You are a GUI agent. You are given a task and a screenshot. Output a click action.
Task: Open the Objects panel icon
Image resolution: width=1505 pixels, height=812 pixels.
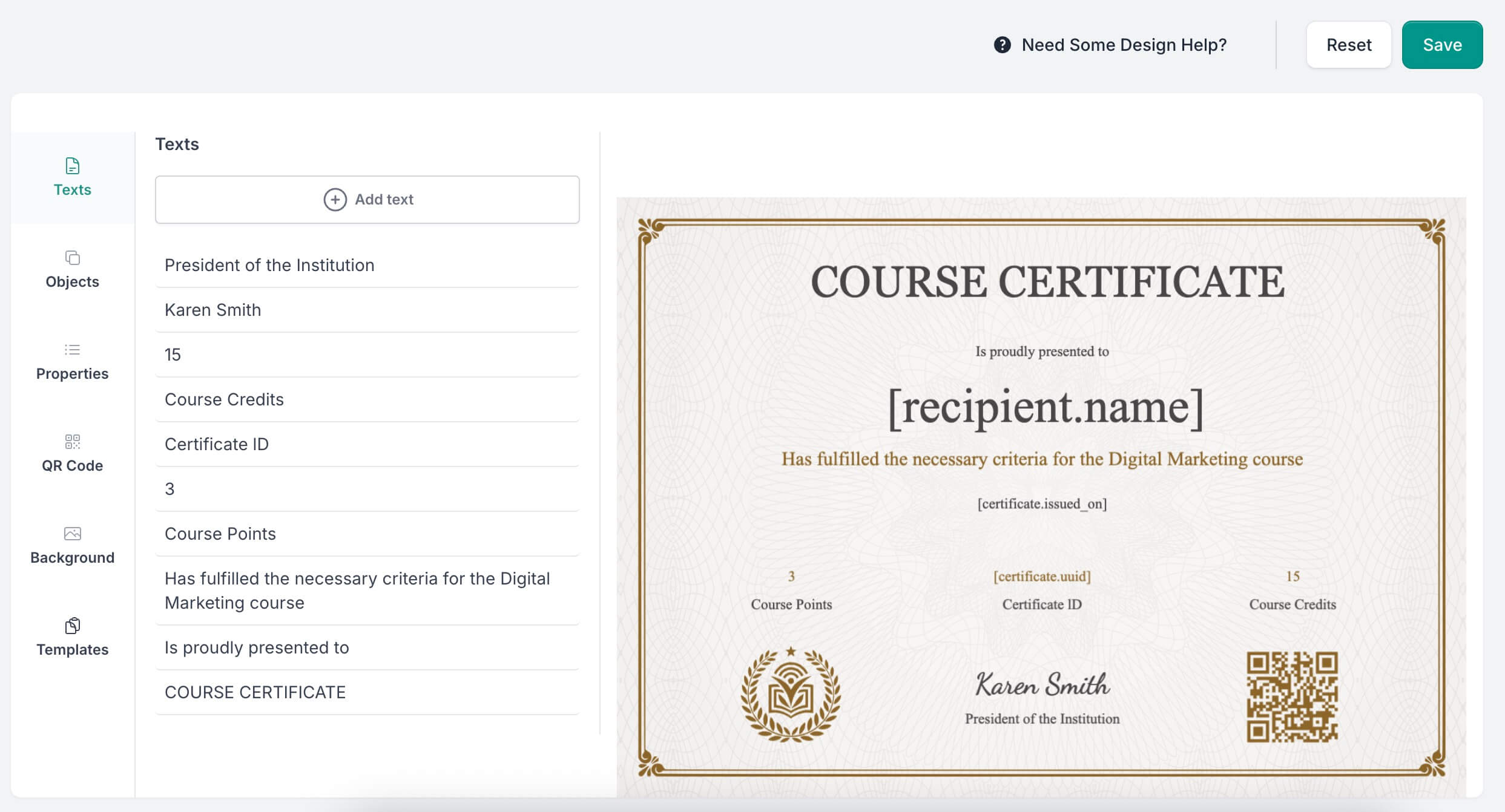coord(72,258)
